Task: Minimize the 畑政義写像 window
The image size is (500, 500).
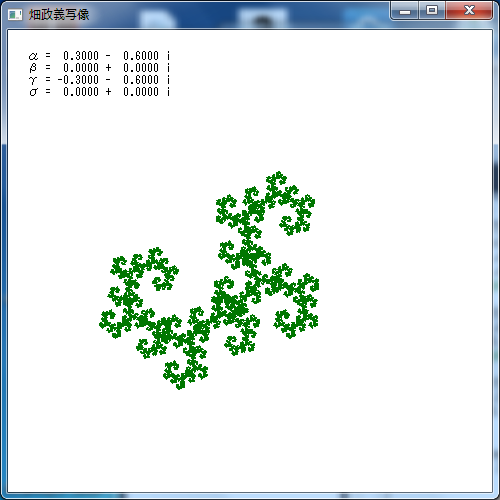Action: [405, 11]
